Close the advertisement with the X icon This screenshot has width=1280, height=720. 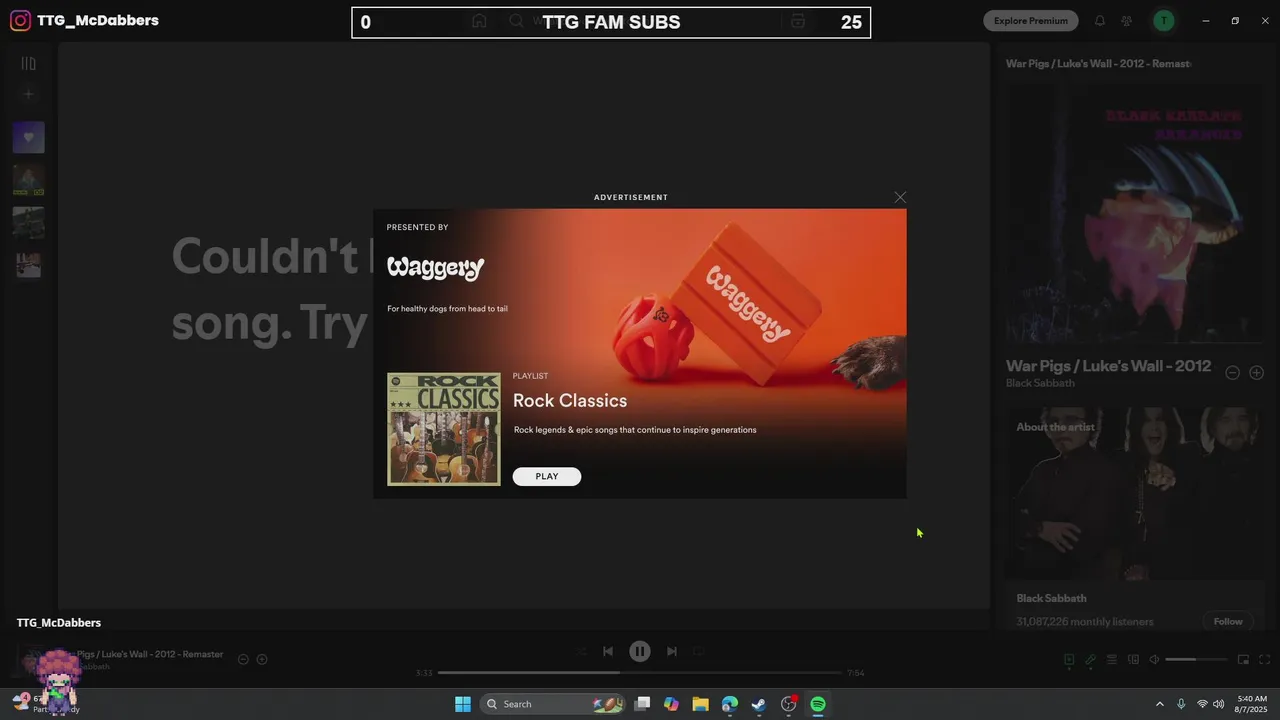(900, 197)
